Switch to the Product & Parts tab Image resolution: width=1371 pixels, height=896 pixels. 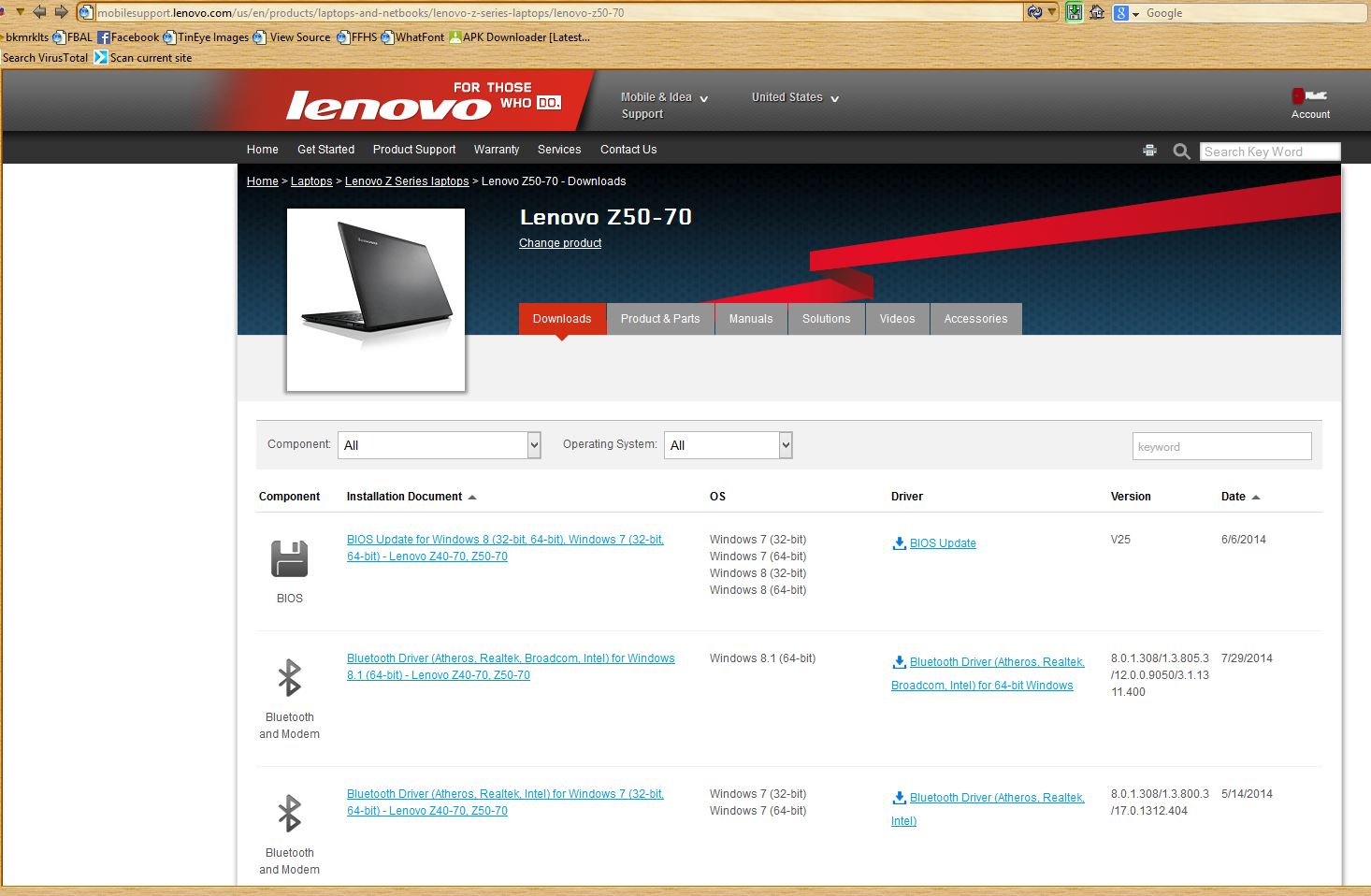[660, 319]
